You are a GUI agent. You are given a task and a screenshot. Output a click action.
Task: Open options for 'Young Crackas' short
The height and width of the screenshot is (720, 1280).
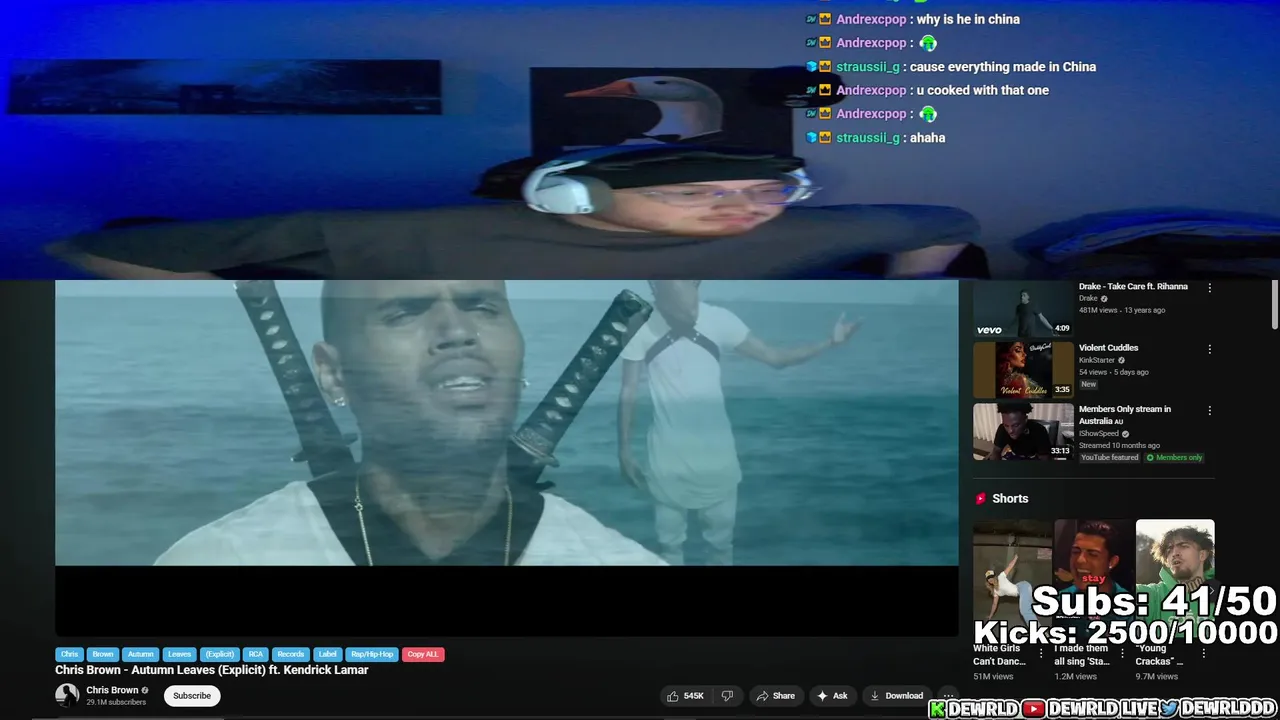point(1203,654)
